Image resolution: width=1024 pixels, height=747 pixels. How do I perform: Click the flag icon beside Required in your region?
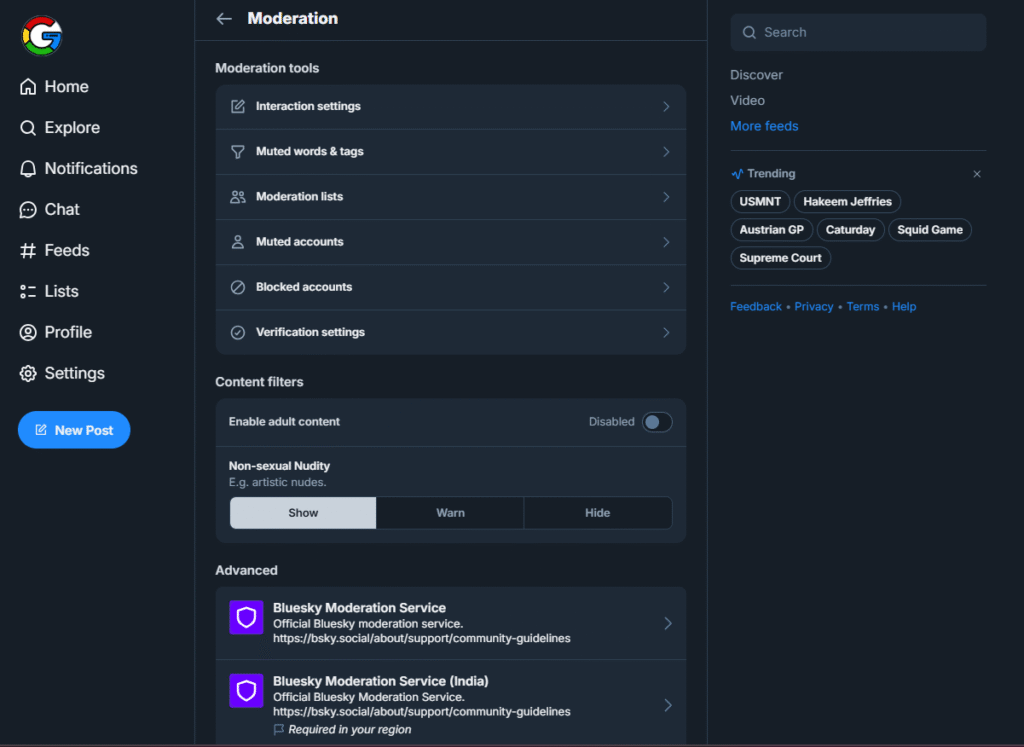pos(279,729)
